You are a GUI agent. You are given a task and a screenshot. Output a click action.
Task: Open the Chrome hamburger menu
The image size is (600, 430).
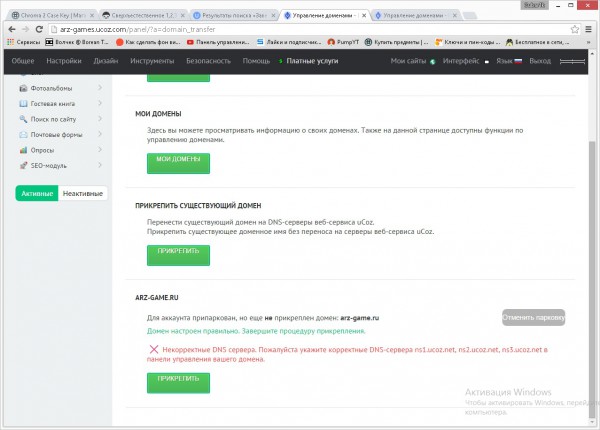click(x=589, y=29)
